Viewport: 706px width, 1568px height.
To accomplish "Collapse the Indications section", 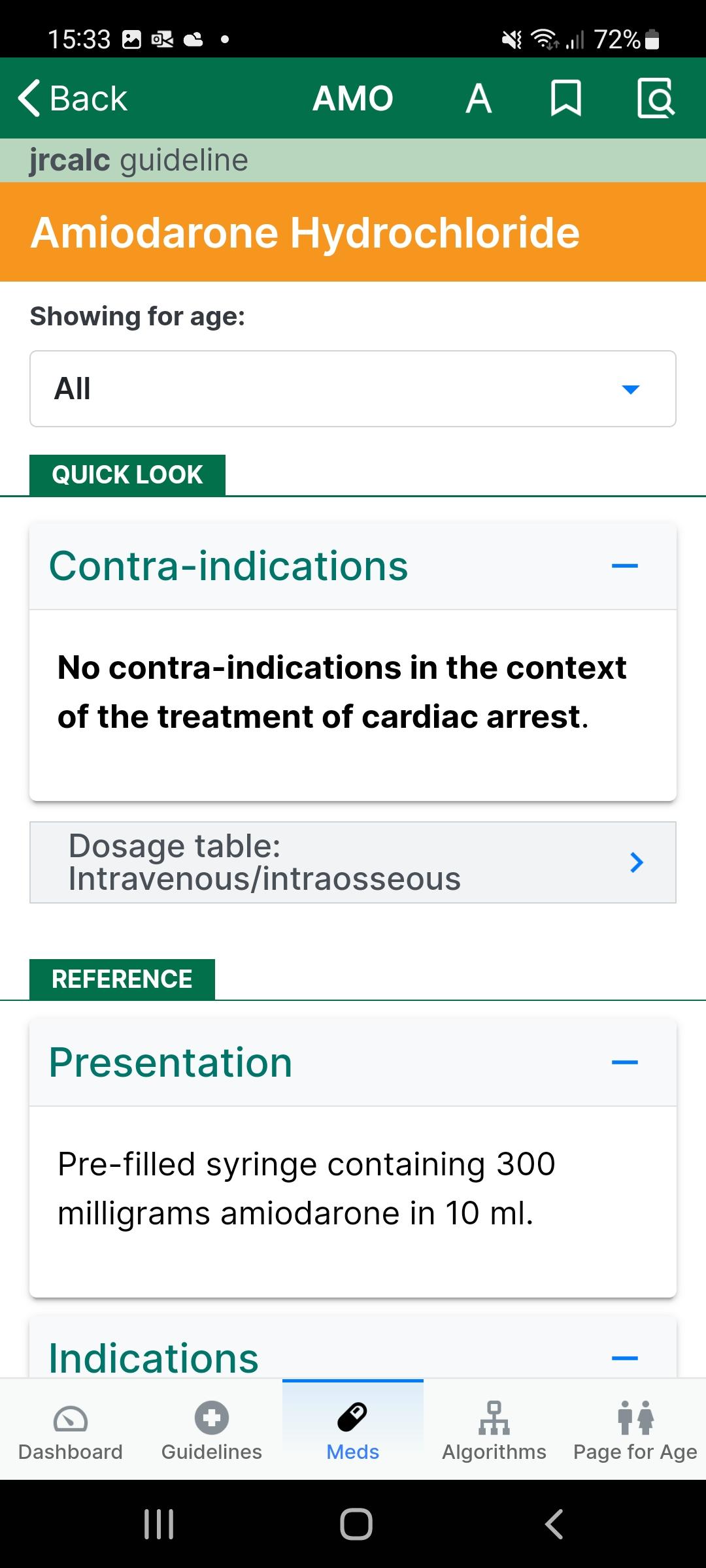I will click(624, 1358).
